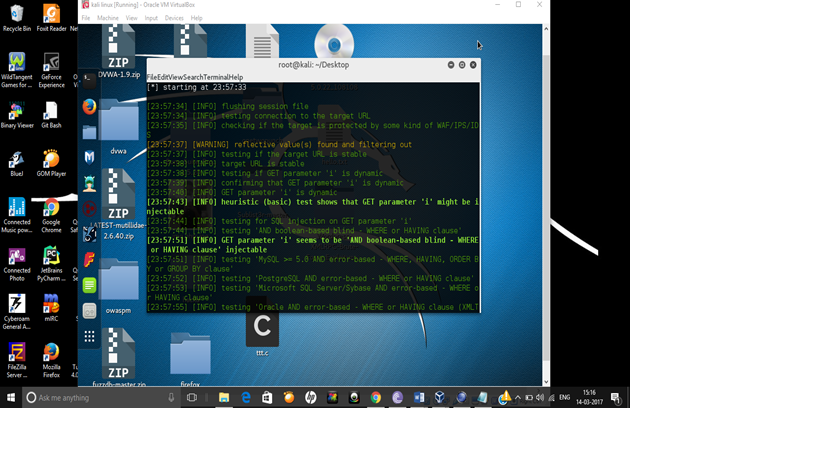This screenshot has height=460, width=819.
Task: Select the dvwa folder on Kali desktop
Action: [119, 127]
